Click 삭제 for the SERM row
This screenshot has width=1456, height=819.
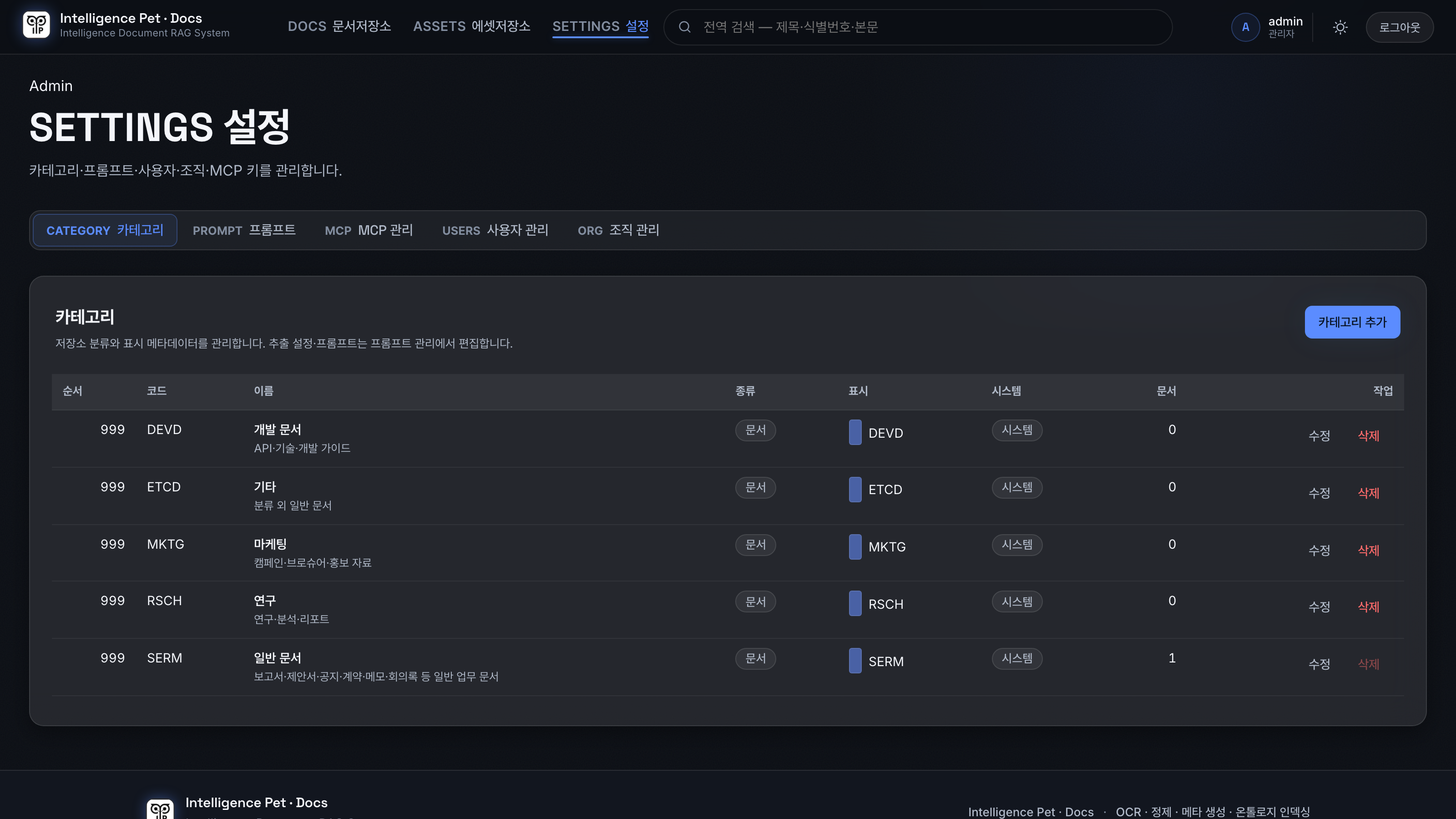point(1368,663)
